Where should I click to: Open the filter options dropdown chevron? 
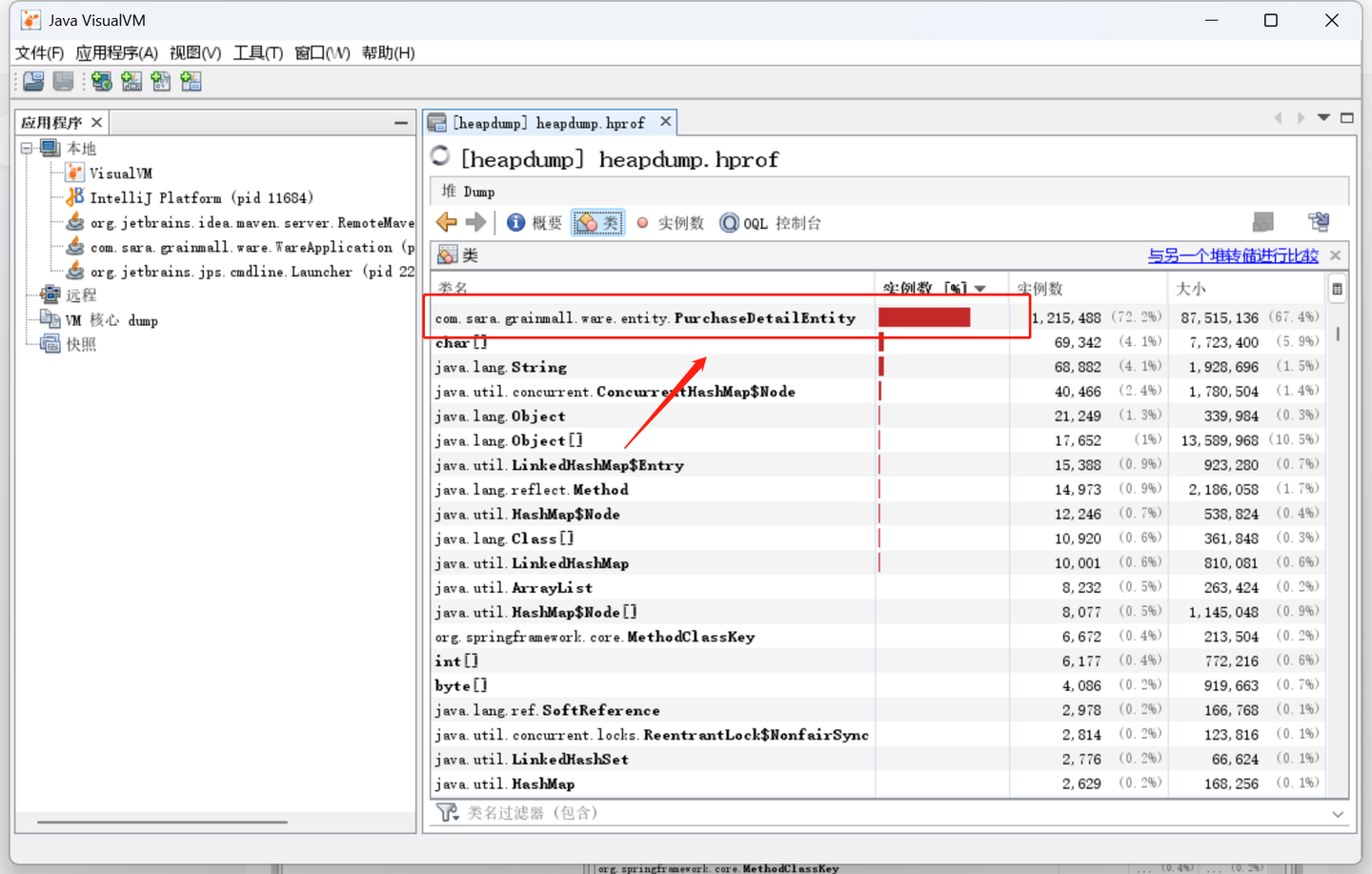[1338, 814]
